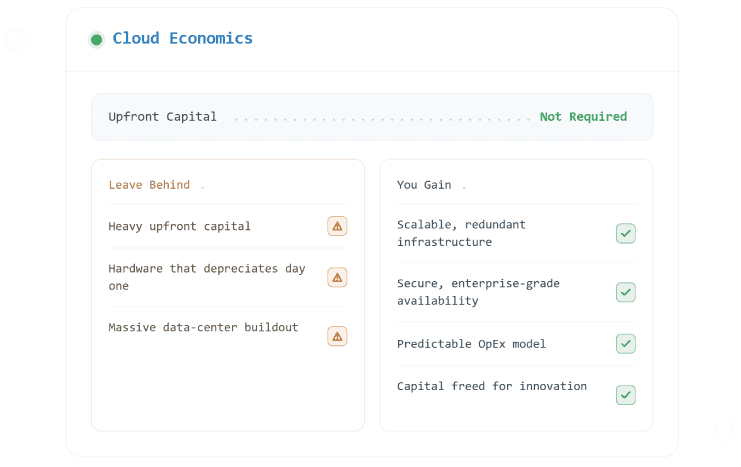This screenshot has height=467, width=741.
Task: Select the You Gain heading
Action: pos(424,185)
